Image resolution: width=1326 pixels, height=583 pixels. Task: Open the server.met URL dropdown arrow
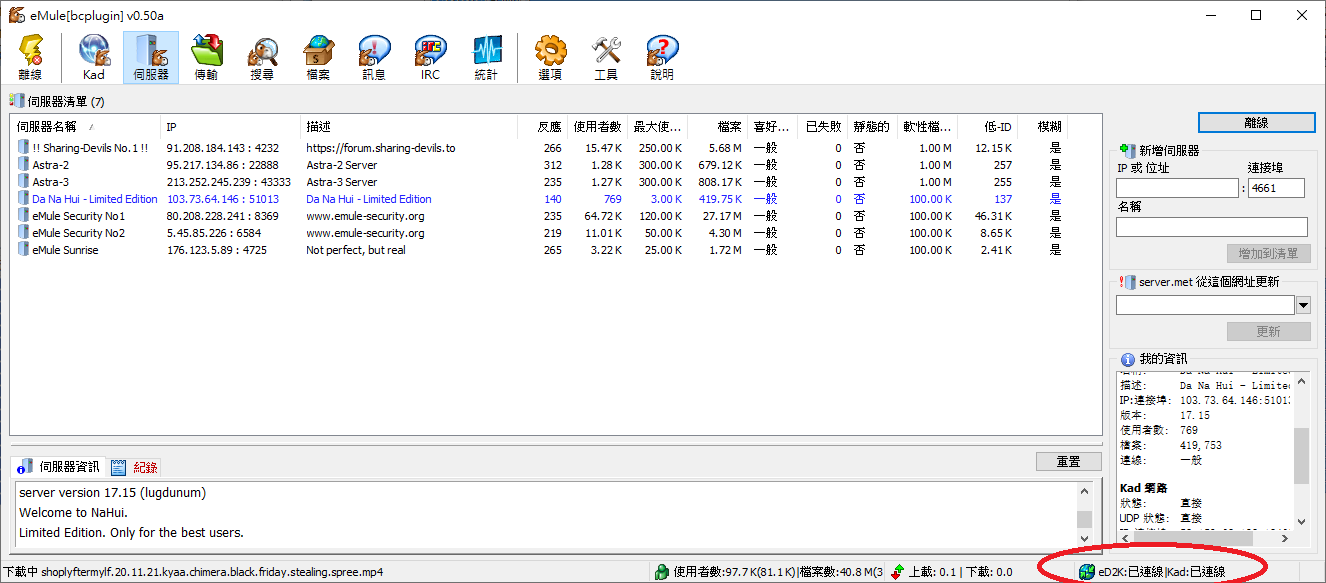(1302, 305)
